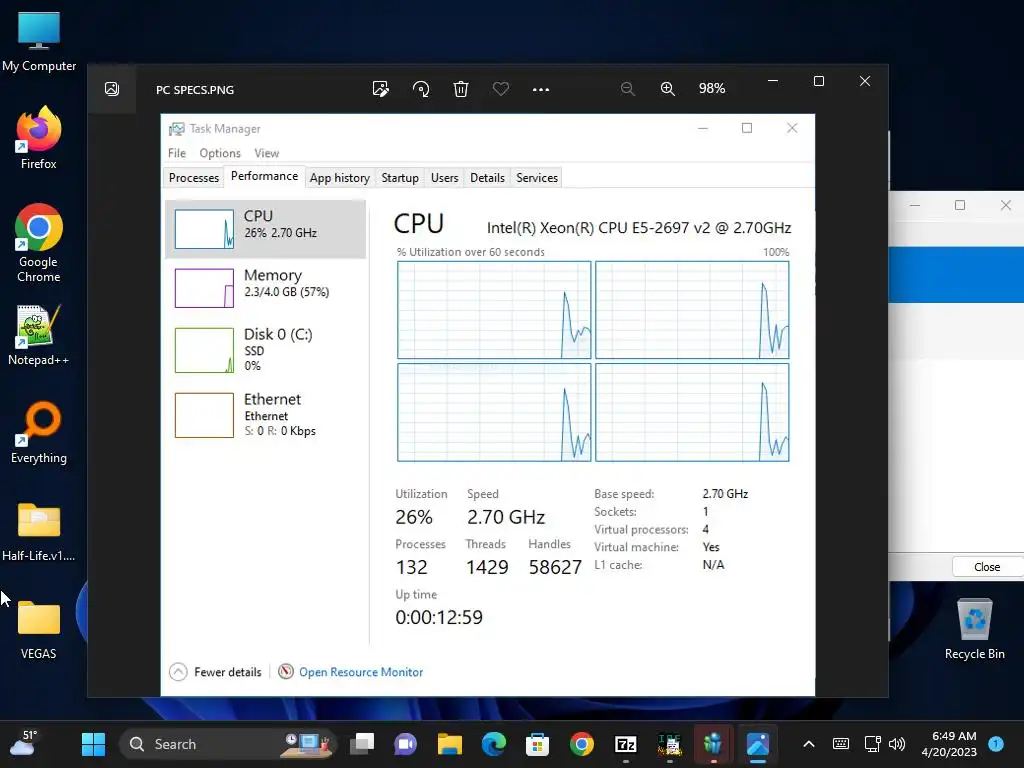Open My Computer desktop icon

click(x=39, y=42)
